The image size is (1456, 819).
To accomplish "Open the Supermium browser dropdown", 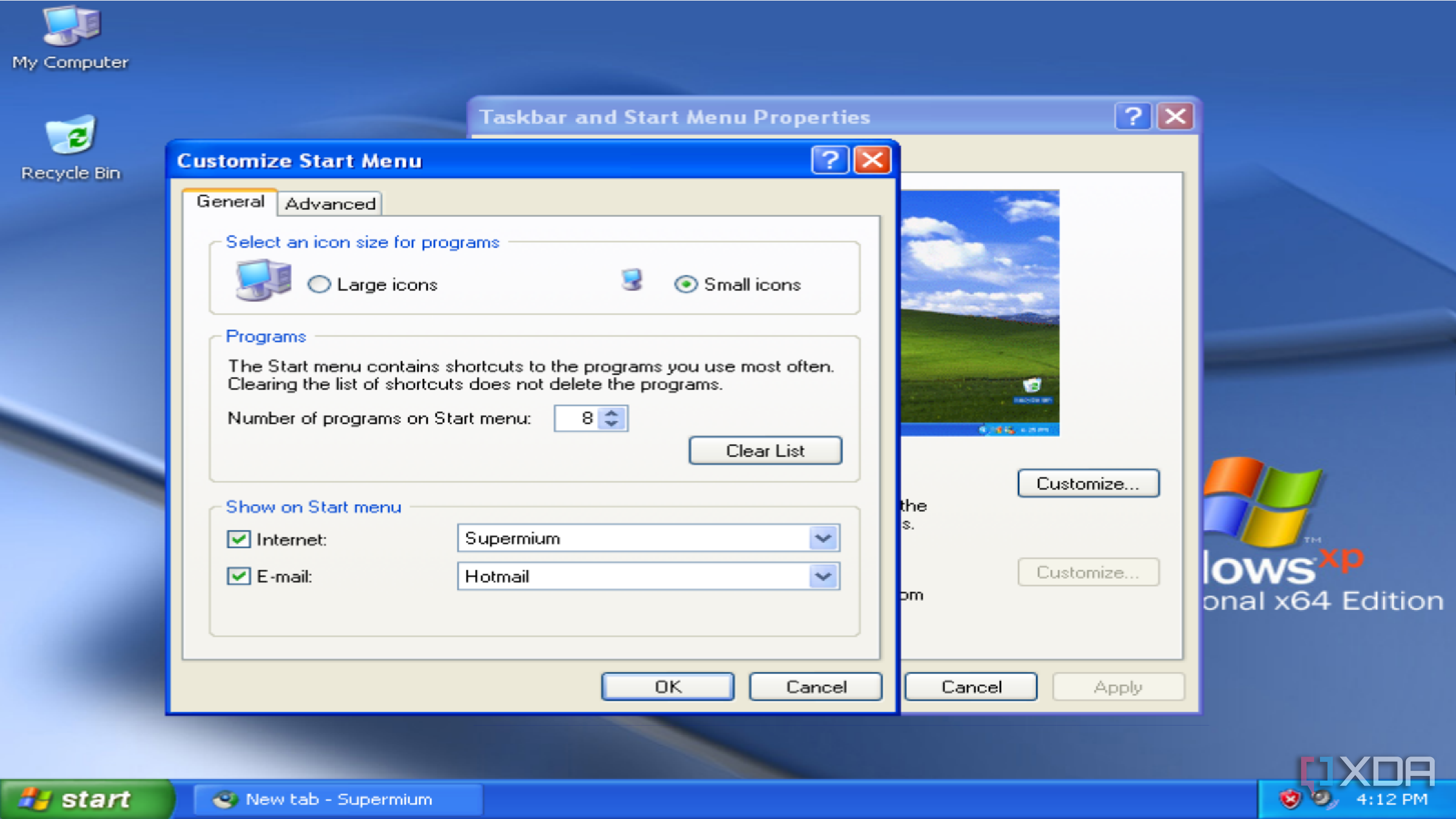I will 823,538.
